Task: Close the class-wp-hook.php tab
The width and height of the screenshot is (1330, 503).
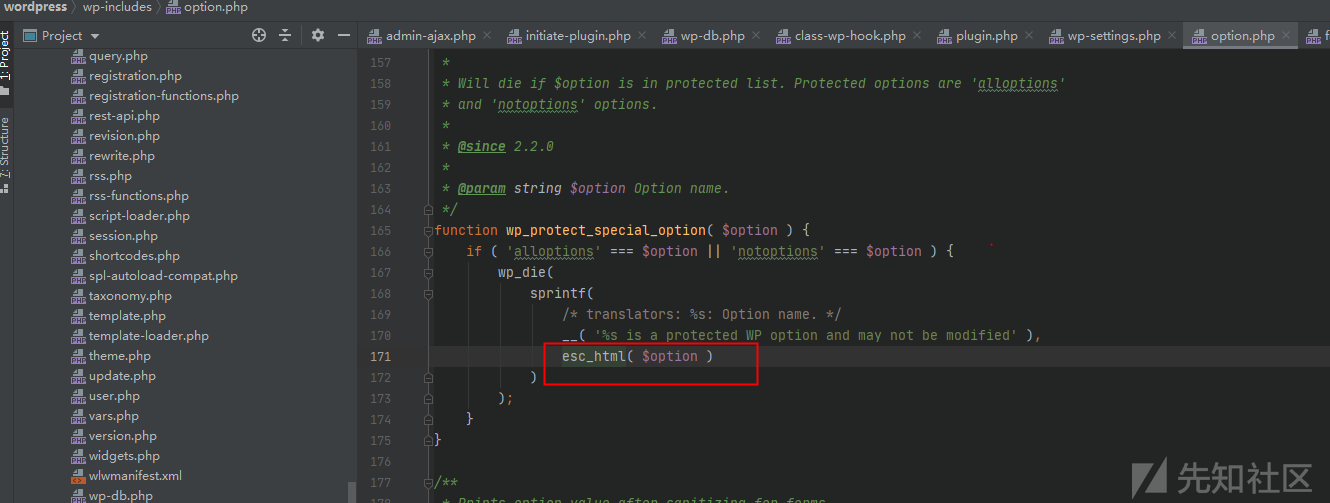Action: tap(917, 35)
